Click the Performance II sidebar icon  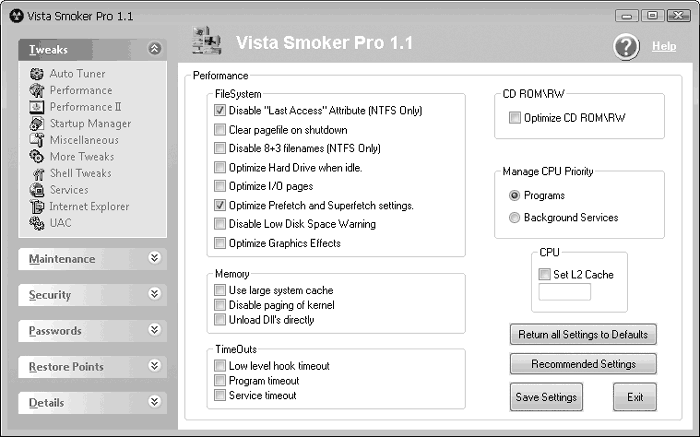37,107
